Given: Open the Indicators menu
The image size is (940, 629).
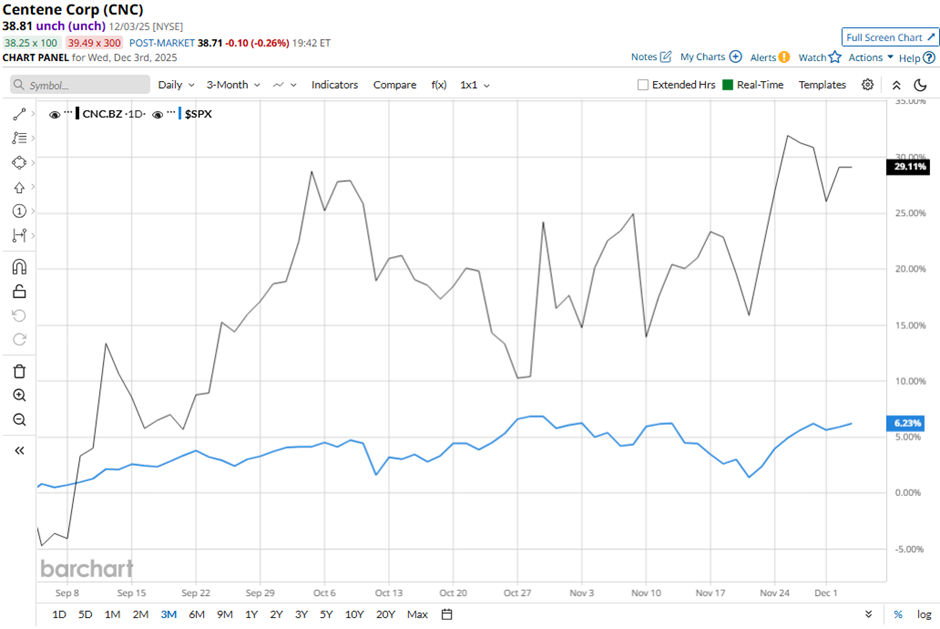Looking at the screenshot, I should [335, 85].
